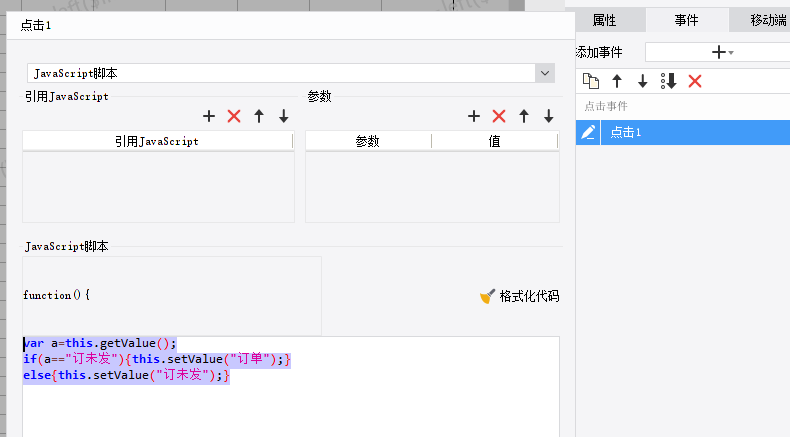Click the code line starting with else{
Viewport: 790px width, 437px height.
[x=126, y=376]
